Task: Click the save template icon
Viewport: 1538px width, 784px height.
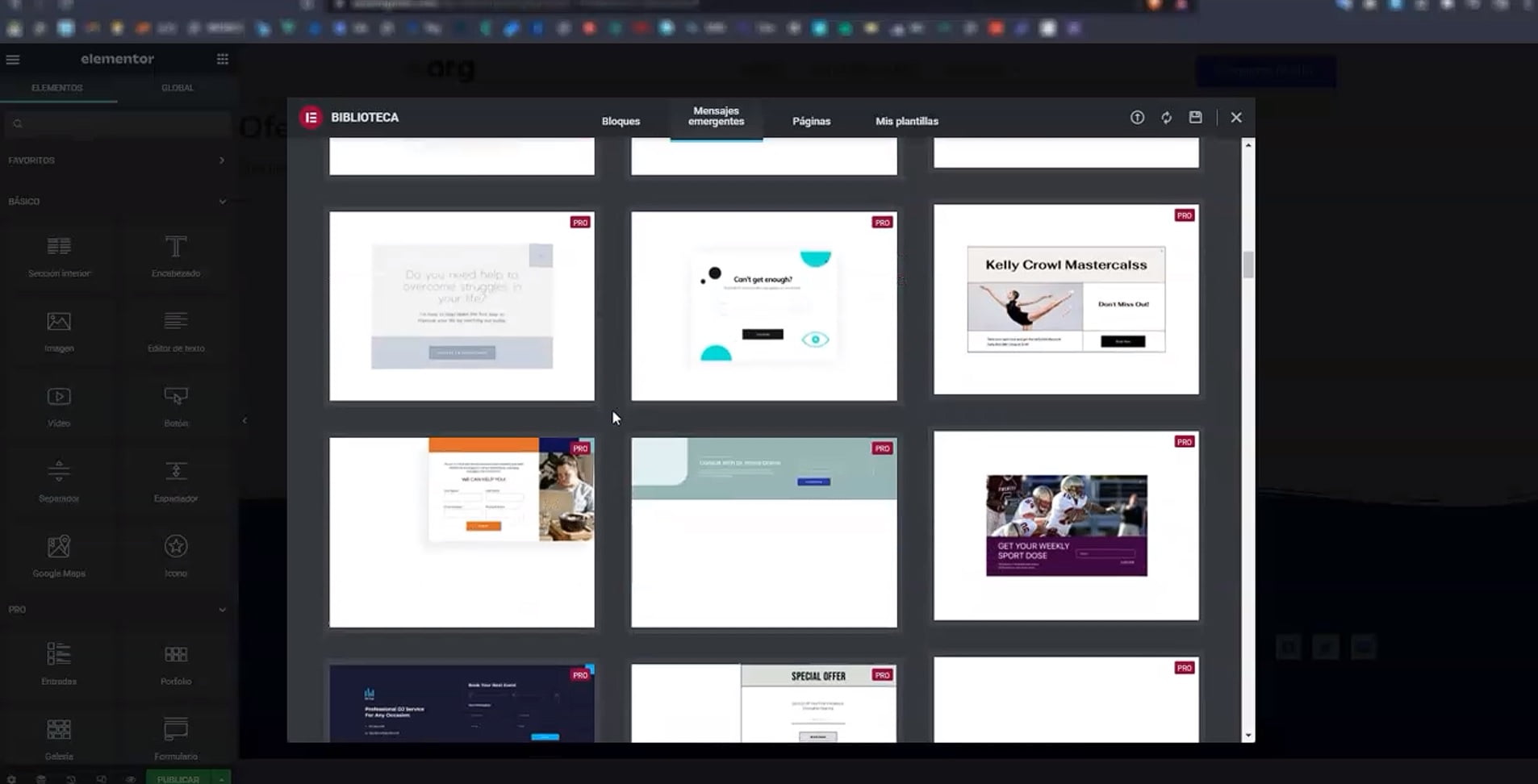Action: click(1195, 118)
